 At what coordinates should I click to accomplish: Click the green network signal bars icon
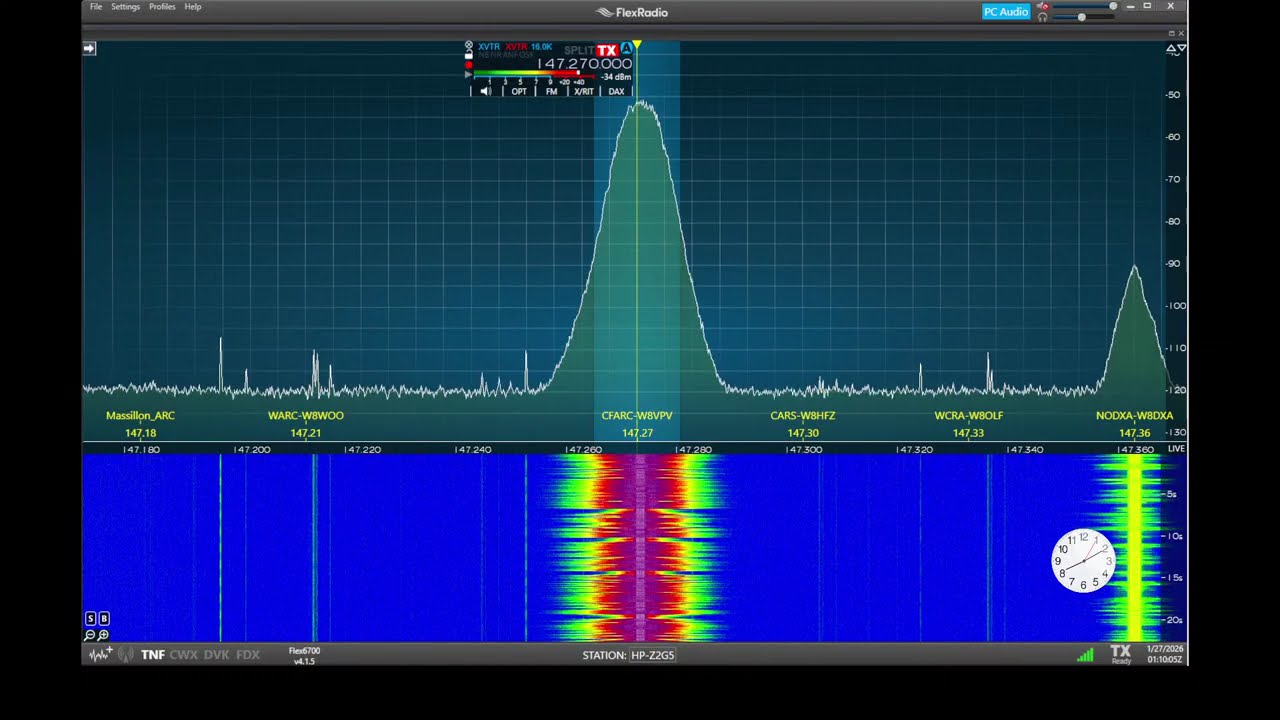(1085, 655)
